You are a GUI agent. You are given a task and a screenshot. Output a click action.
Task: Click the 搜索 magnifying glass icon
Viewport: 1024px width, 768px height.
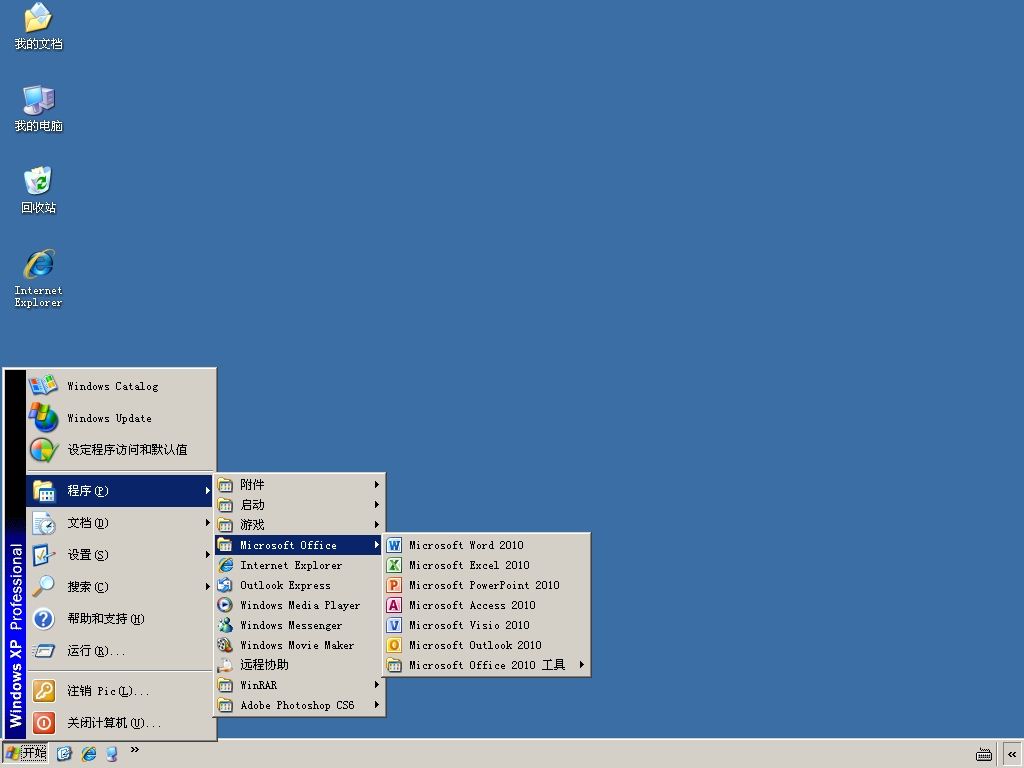[x=44, y=586]
